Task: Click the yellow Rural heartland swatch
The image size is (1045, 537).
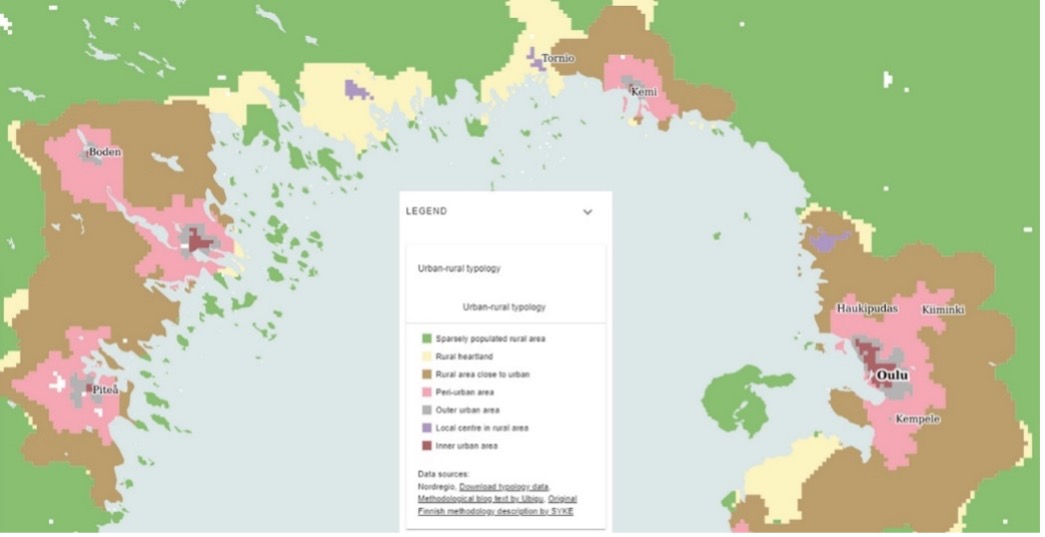Action: 427,357
